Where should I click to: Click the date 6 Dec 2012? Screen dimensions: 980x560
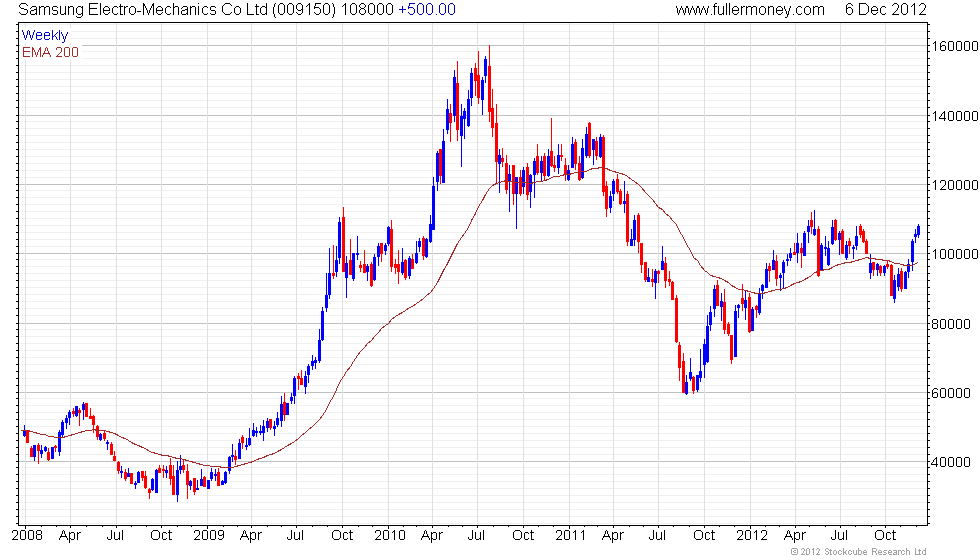(x=886, y=9)
